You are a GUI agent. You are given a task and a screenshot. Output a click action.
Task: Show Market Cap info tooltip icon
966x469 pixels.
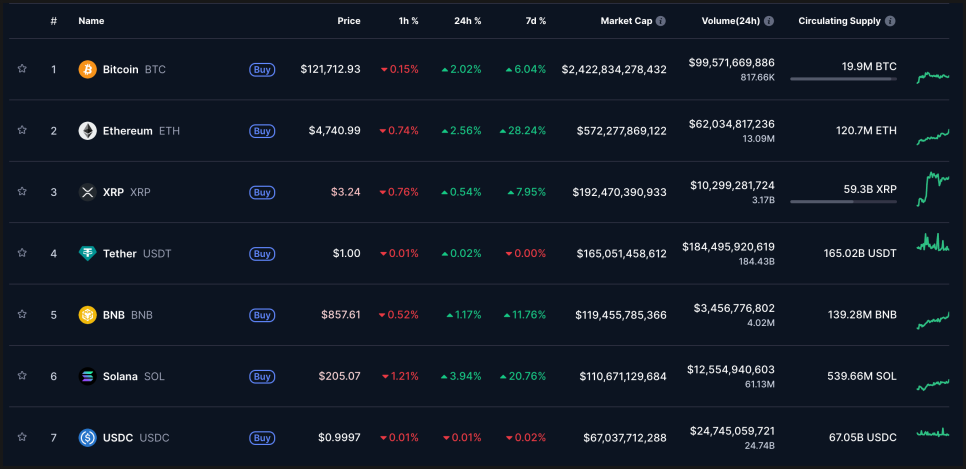click(660, 21)
